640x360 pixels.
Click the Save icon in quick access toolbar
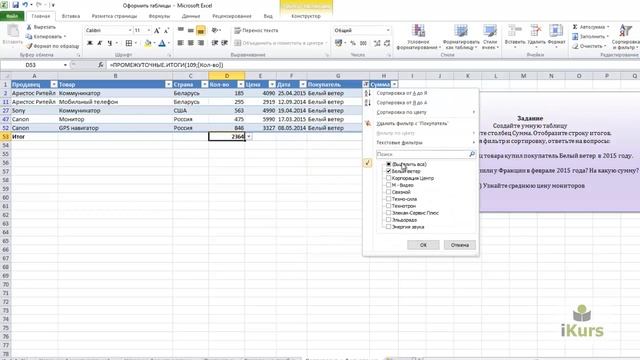click(16, 5)
